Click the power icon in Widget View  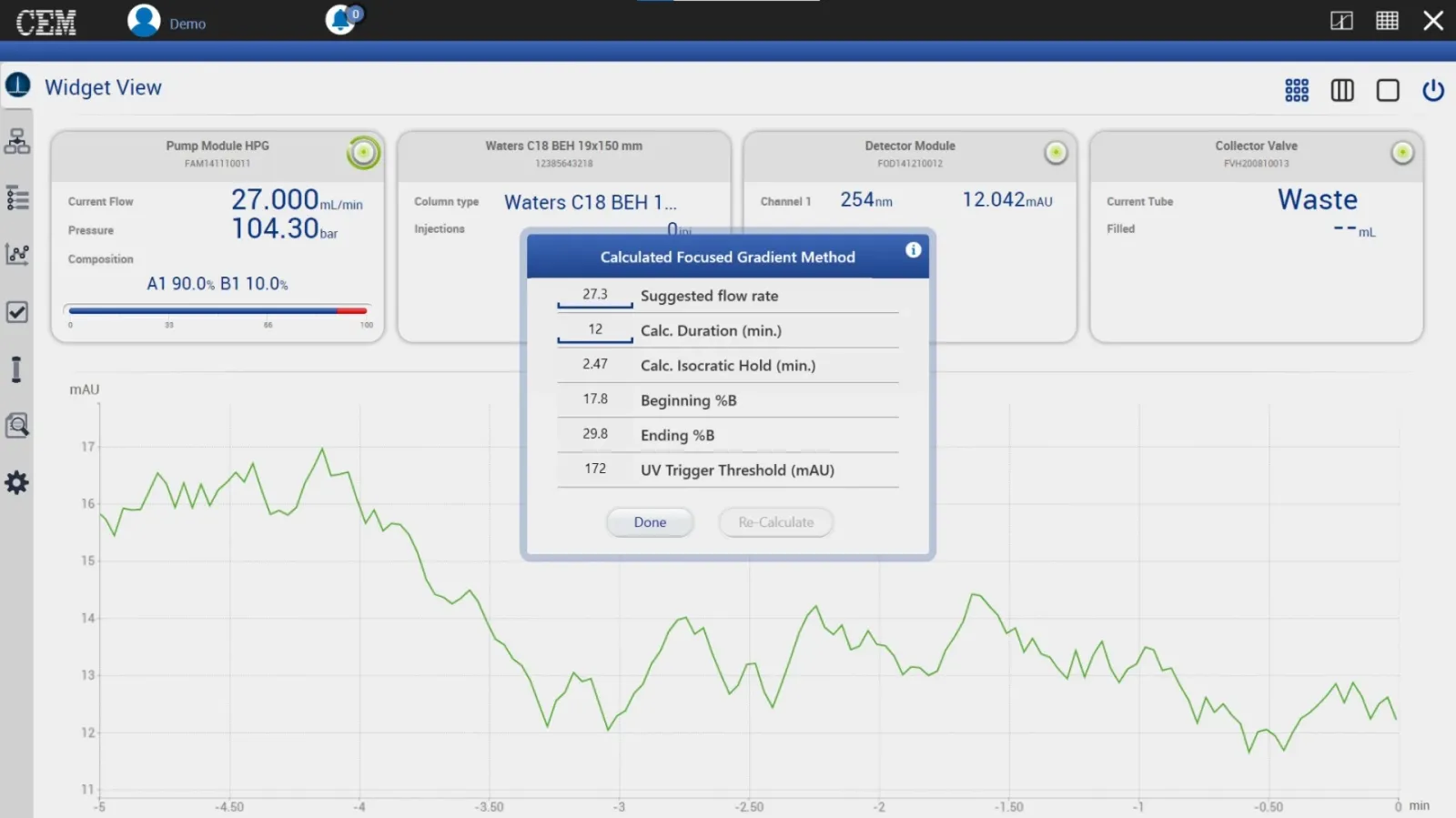tap(1432, 90)
